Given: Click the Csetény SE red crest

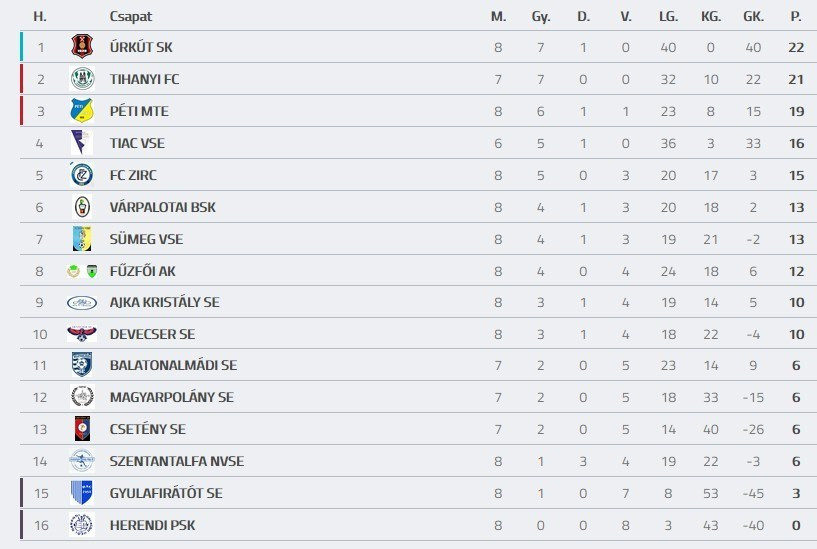Looking at the screenshot, I should (82, 429).
